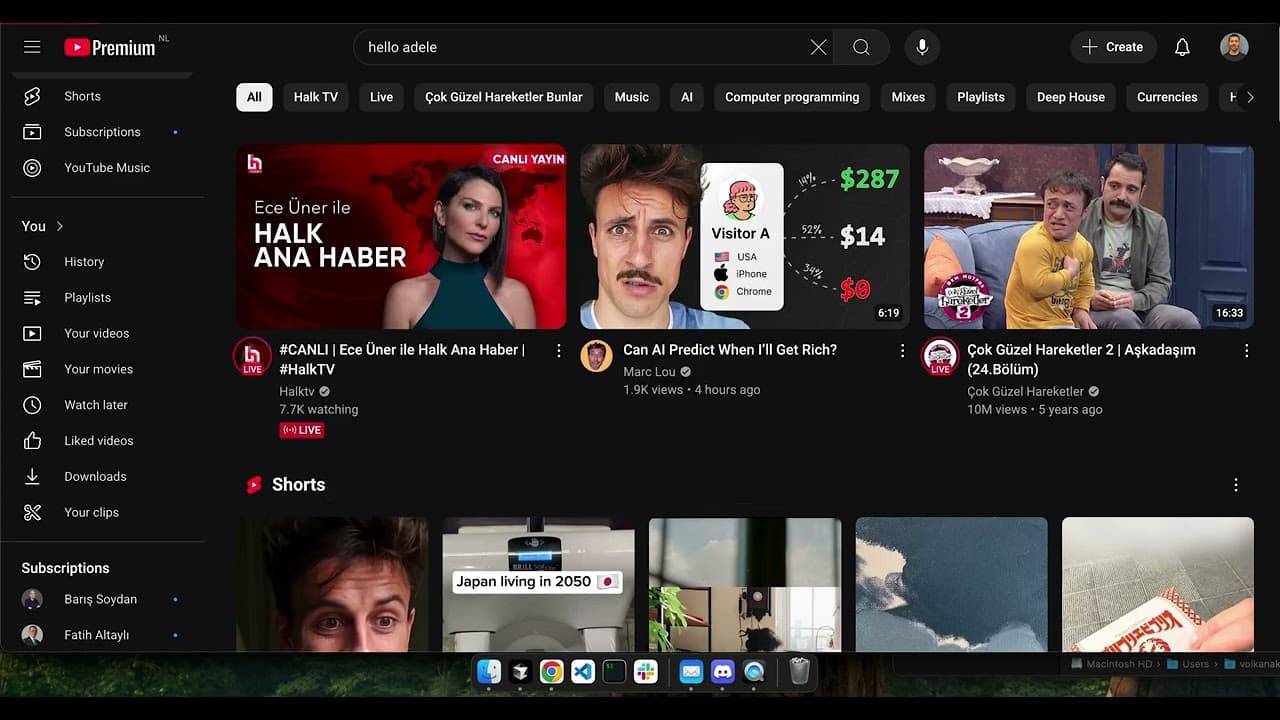Click the red LIVE badge under Halktv
This screenshot has height=720, width=1280.
[302, 430]
